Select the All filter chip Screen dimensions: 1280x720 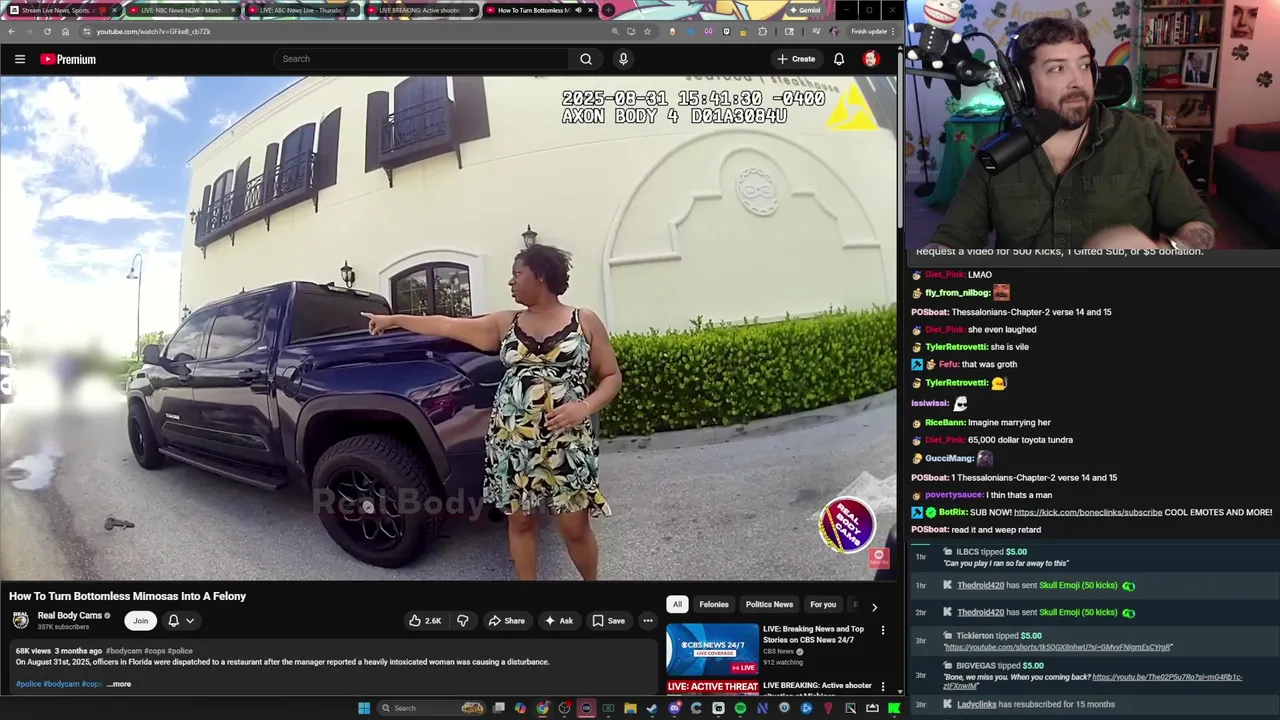677,604
